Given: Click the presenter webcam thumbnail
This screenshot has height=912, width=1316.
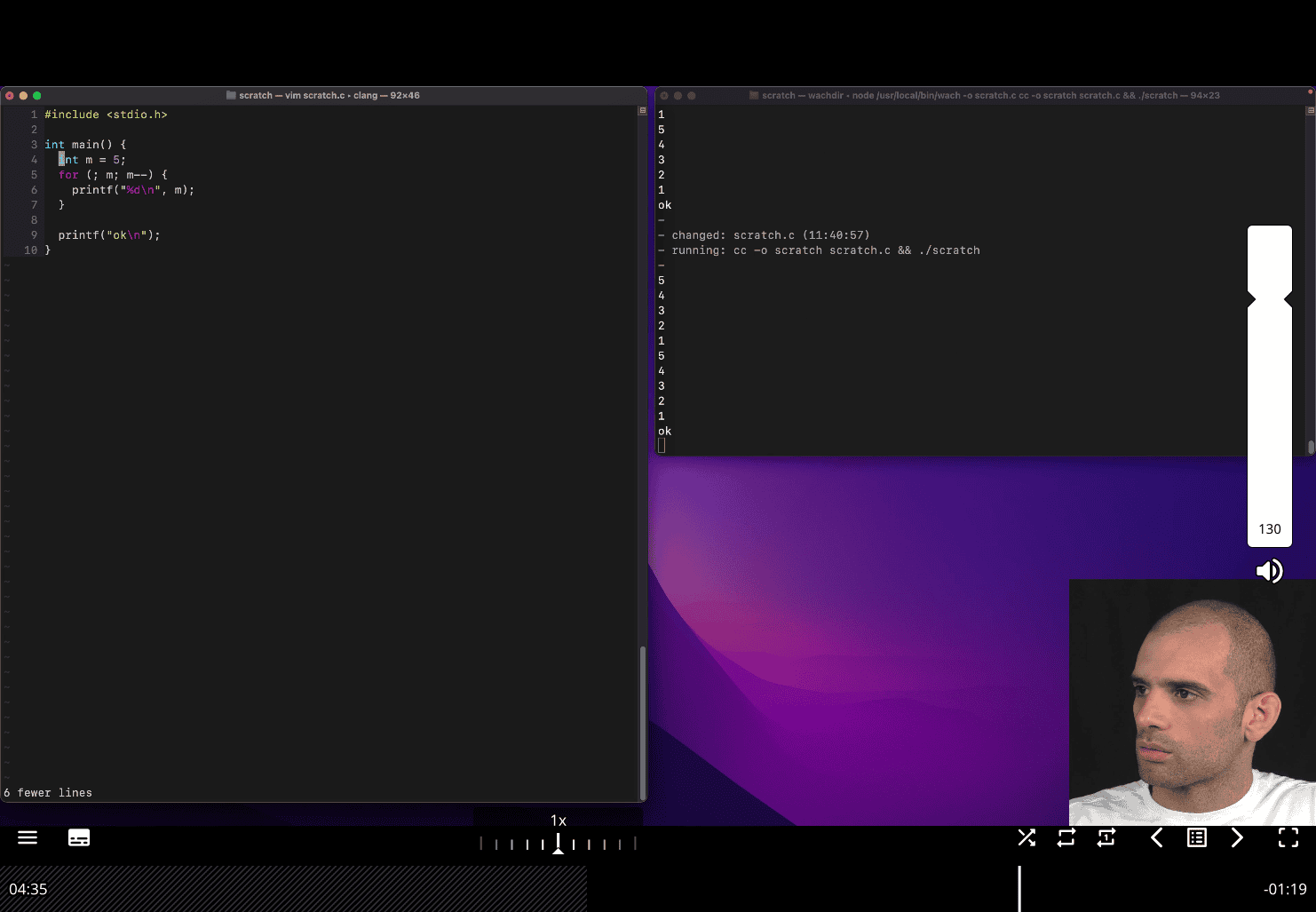Looking at the screenshot, I should click(x=1192, y=702).
